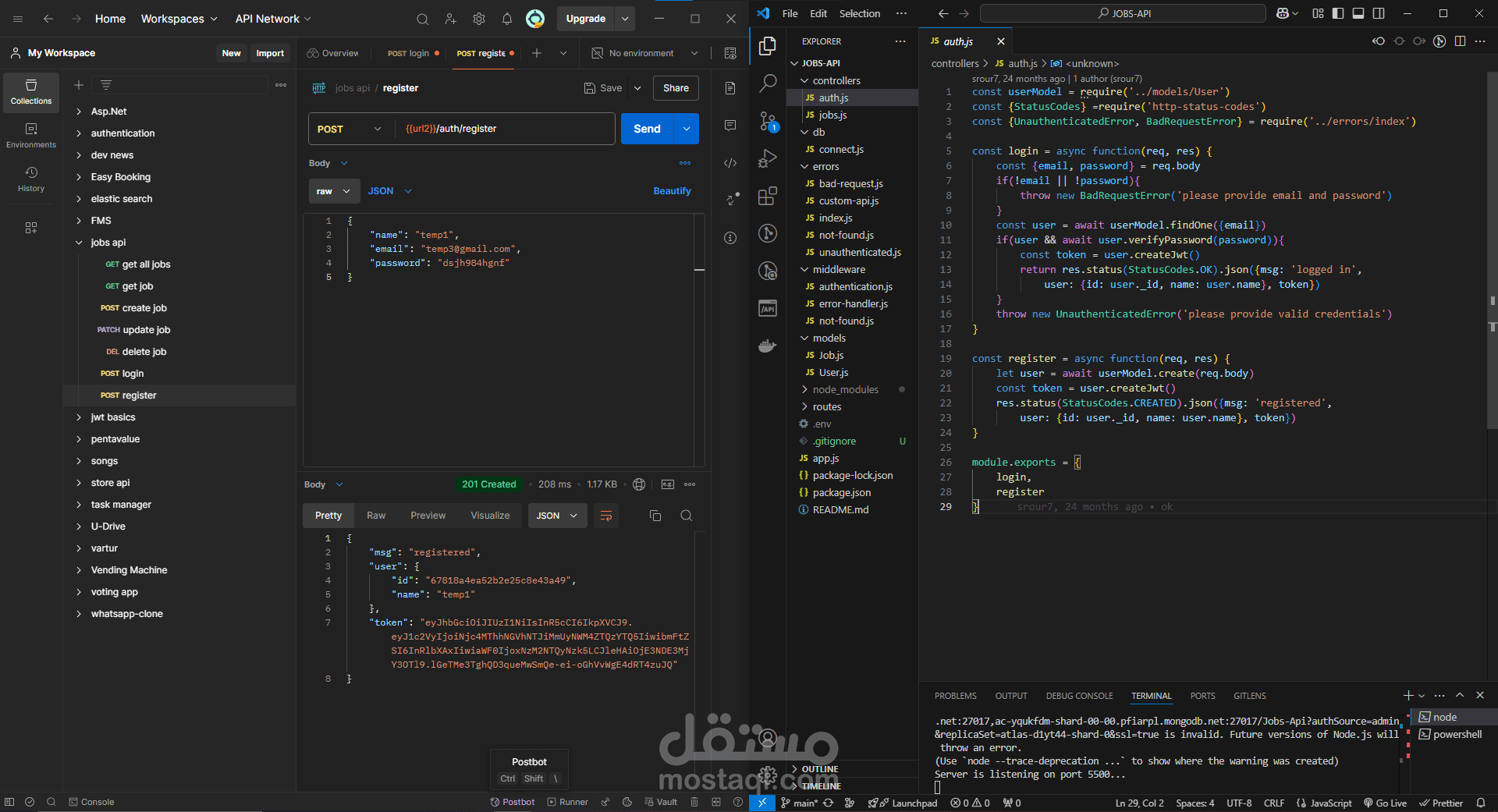Toggle VS Code secondary sidebar layout
The image size is (1498, 812).
[x=1379, y=13]
